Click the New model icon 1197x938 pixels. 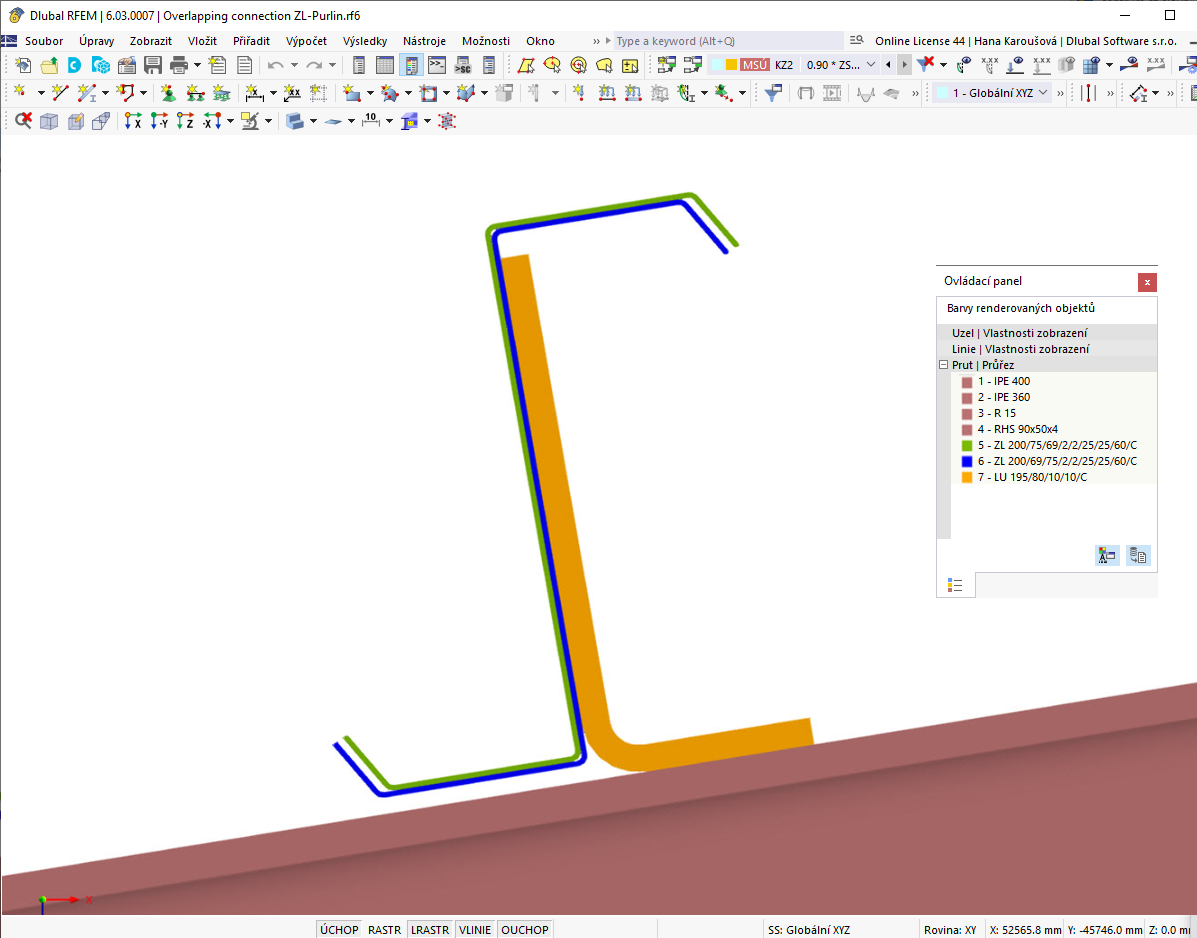(23, 66)
